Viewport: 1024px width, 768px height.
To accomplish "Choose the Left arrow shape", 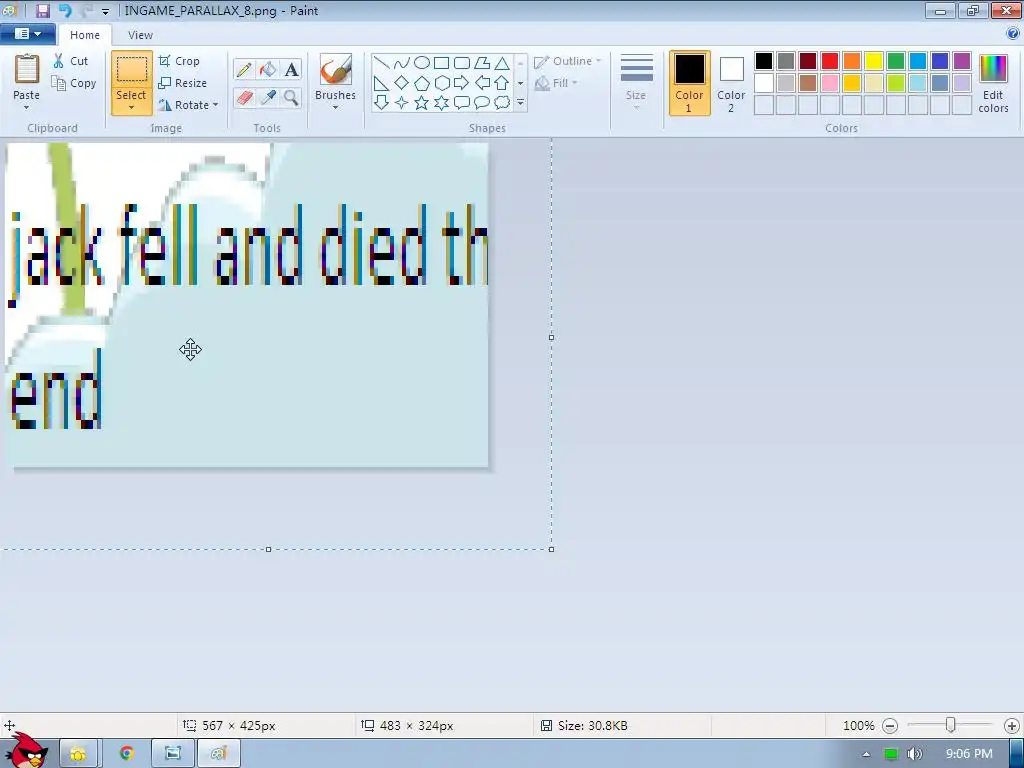I will [482, 83].
